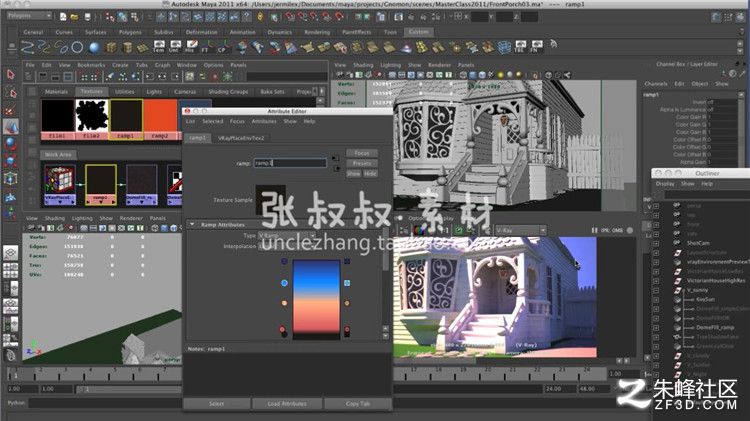Click the lock selection icon in the status line
This screenshot has width=750, height=421.
(x=260, y=17)
